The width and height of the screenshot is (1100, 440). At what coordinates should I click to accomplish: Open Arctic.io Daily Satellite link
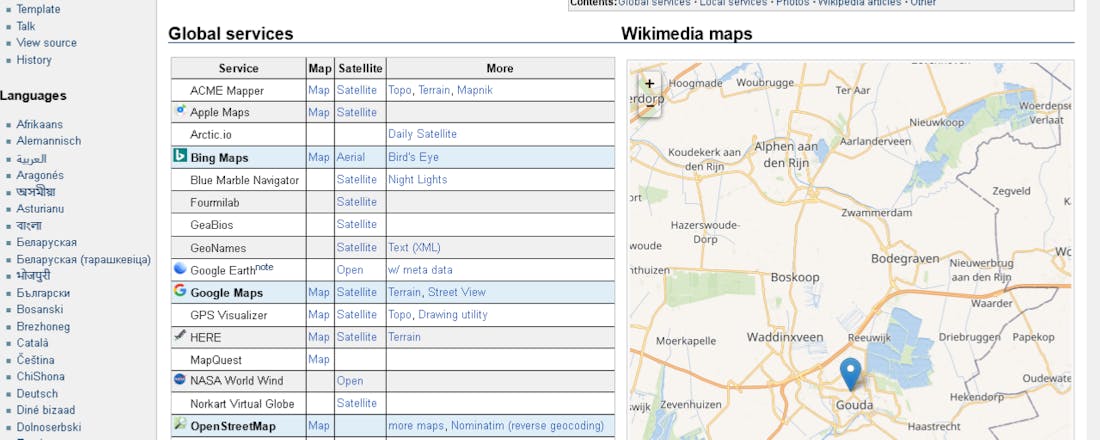click(x=422, y=134)
